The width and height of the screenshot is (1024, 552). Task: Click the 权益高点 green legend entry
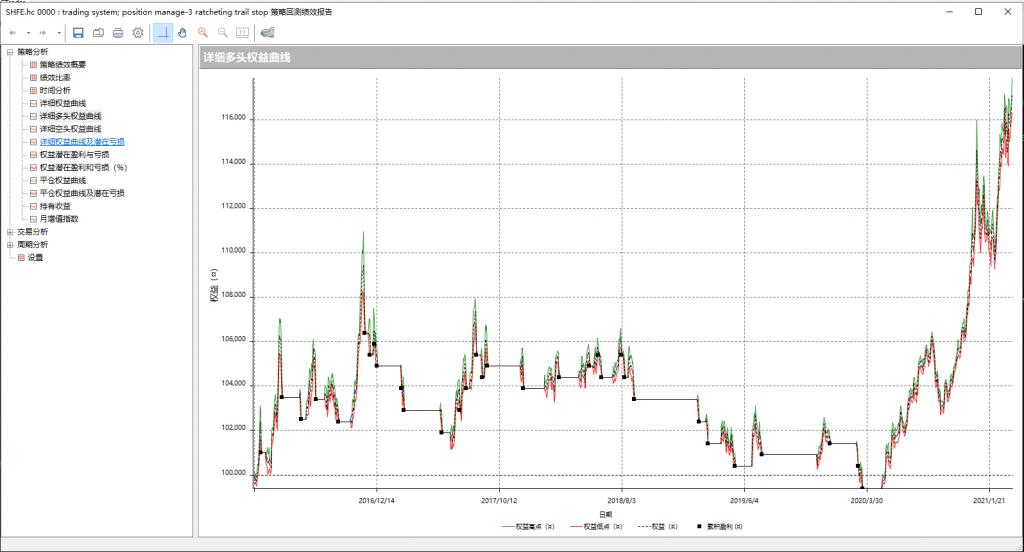point(528,527)
